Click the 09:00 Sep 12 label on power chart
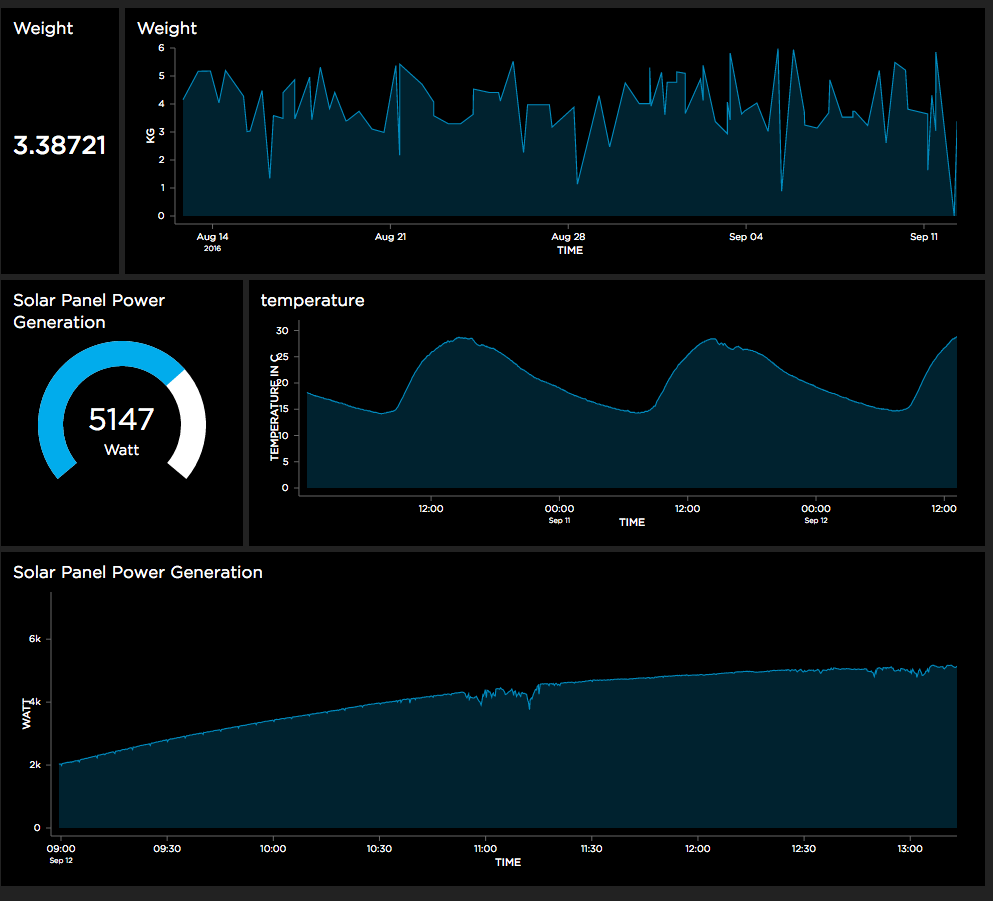The width and height of the screenshot is (993, 901). 61,854
